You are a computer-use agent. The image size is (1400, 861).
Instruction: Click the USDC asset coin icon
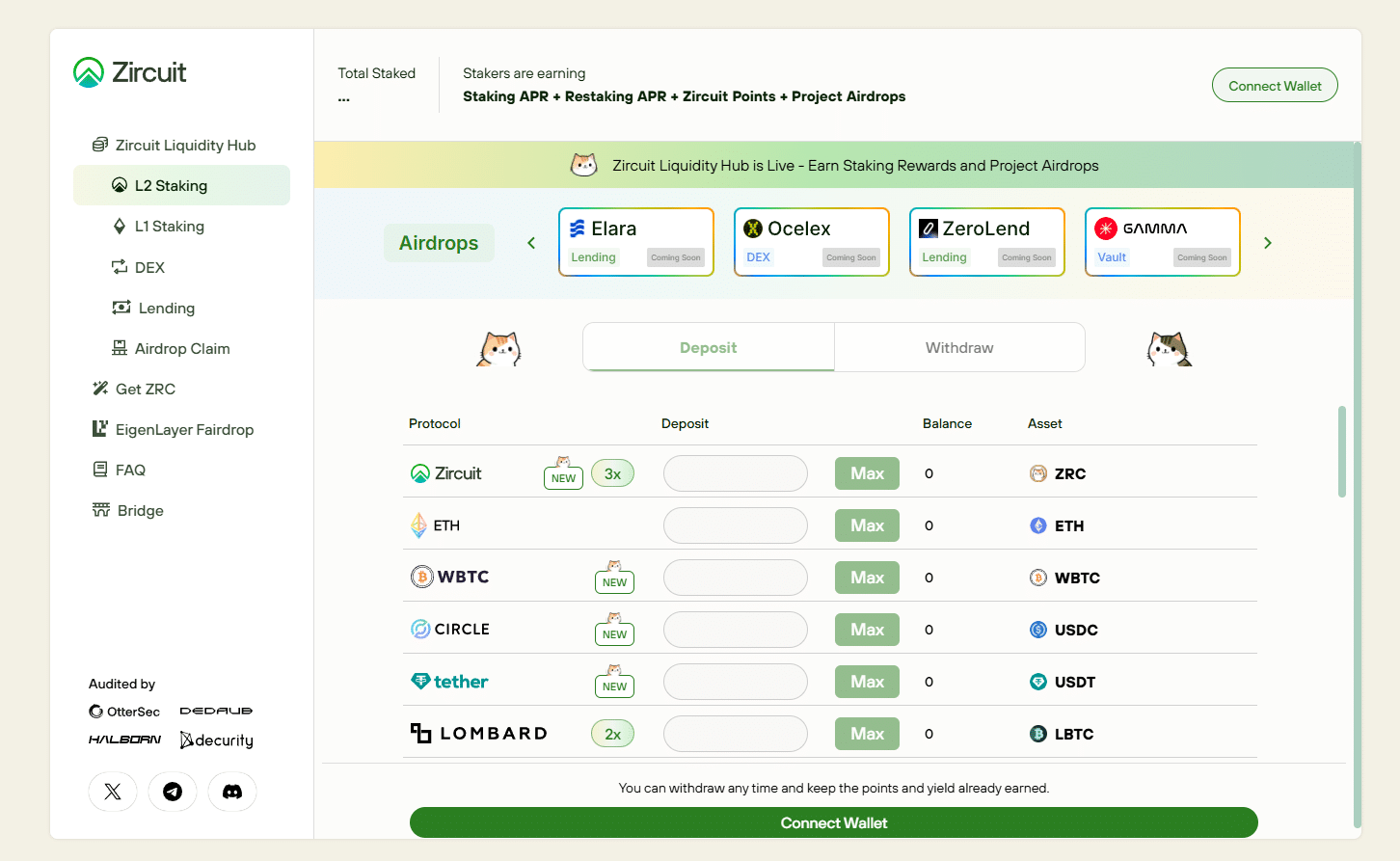click(1038, 630)
